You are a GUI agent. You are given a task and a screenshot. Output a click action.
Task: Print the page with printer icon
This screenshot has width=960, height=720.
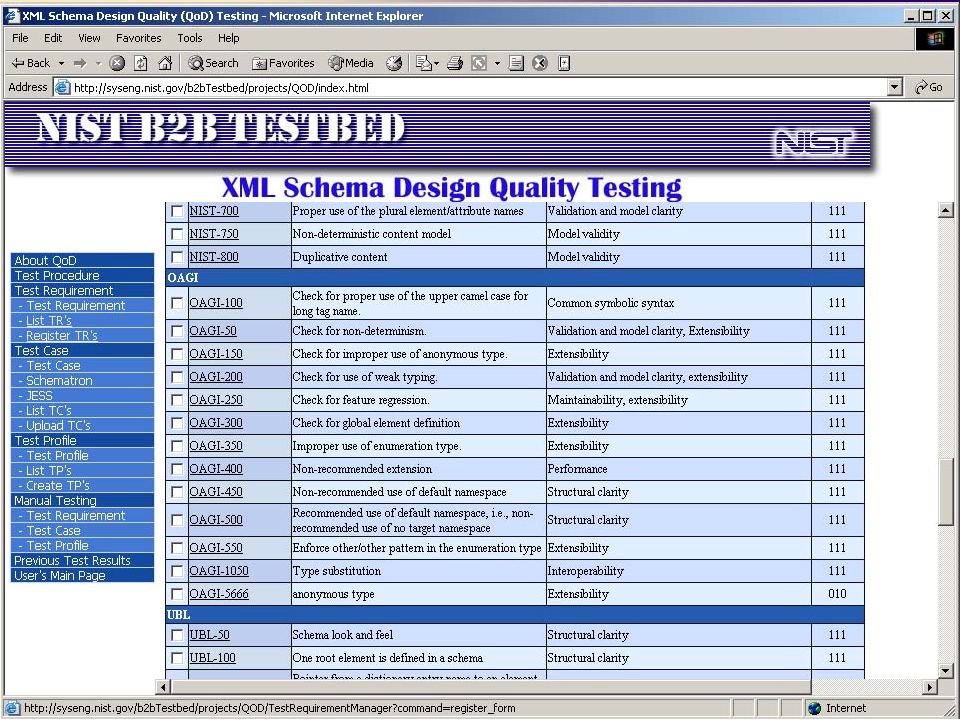454,63
